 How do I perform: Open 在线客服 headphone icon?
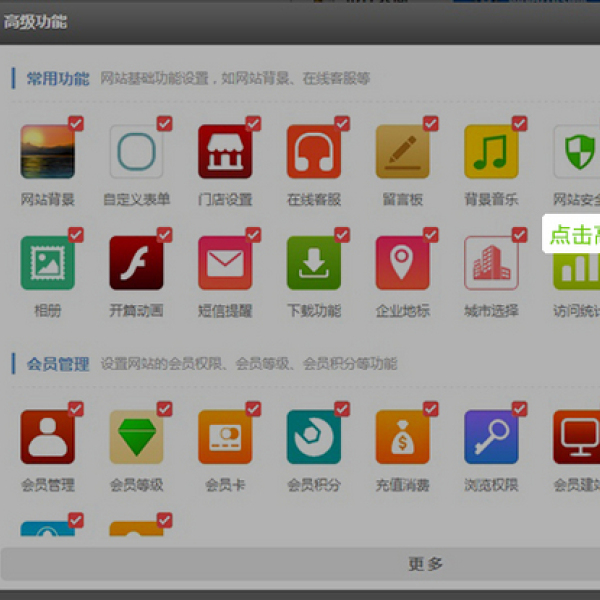[314, 152]
